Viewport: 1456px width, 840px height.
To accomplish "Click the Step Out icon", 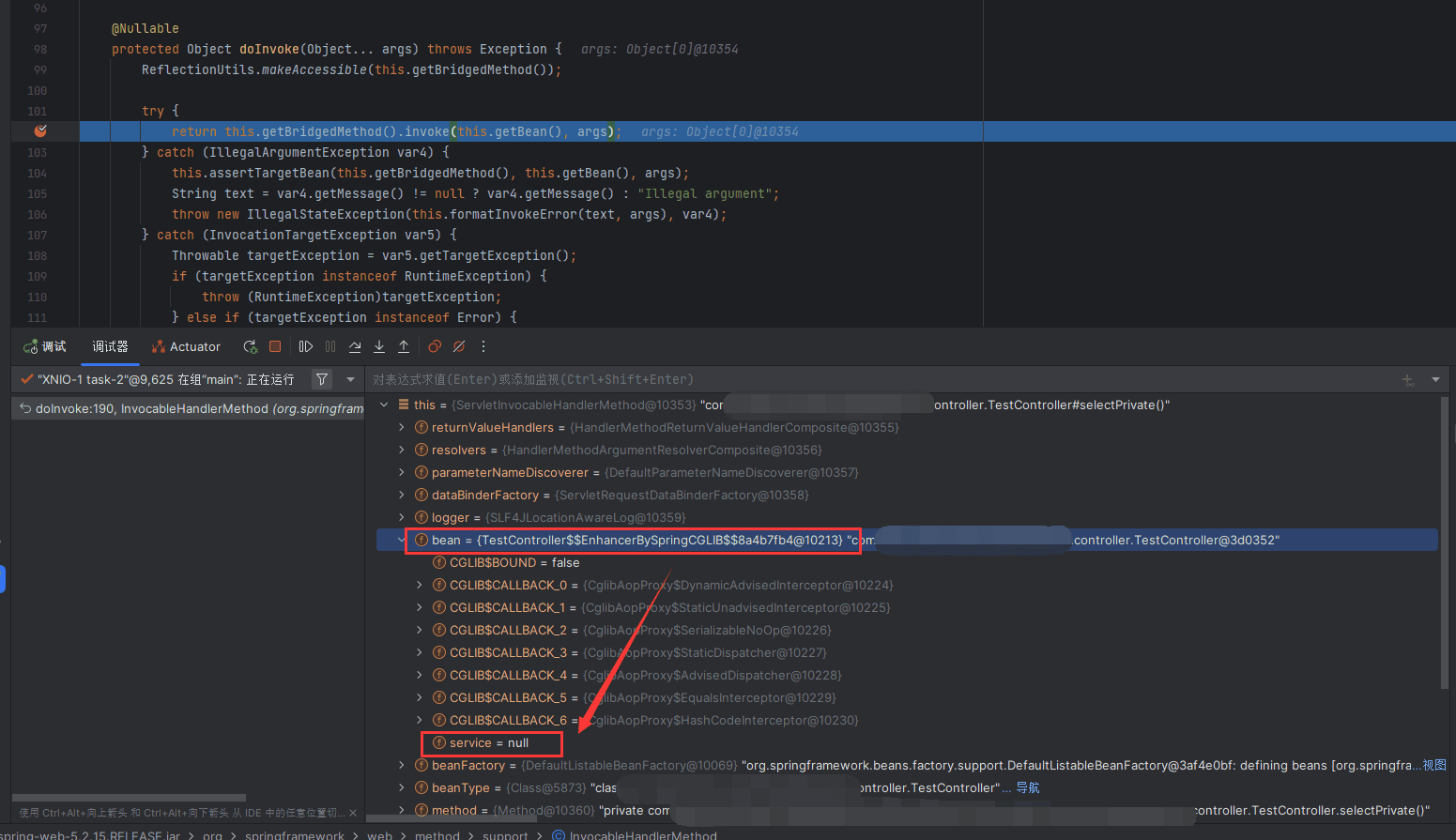I will tap(404, 346).
